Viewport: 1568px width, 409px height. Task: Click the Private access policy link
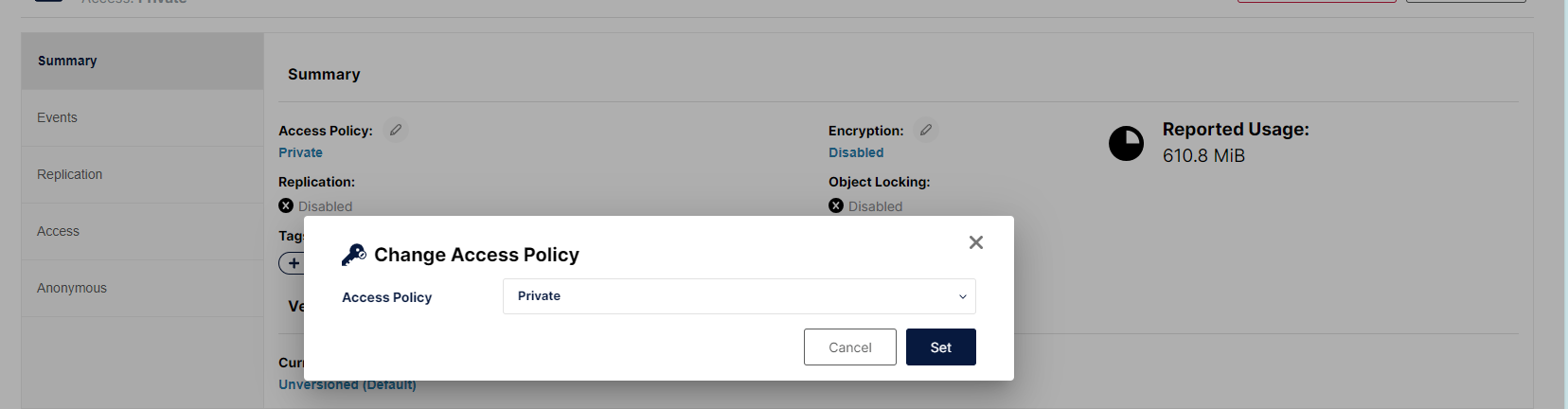point(300,152)
